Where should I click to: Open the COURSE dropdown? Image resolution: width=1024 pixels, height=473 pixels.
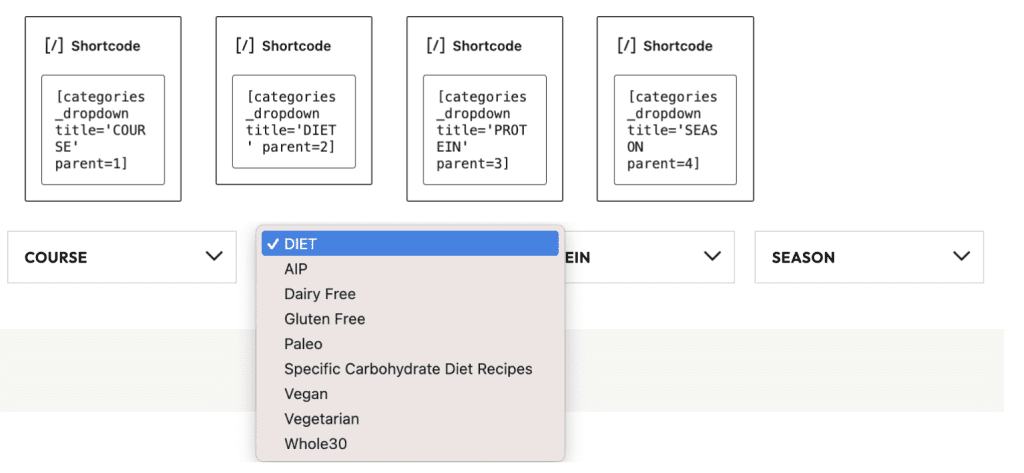pyautogui.click(x=122, y=257)
